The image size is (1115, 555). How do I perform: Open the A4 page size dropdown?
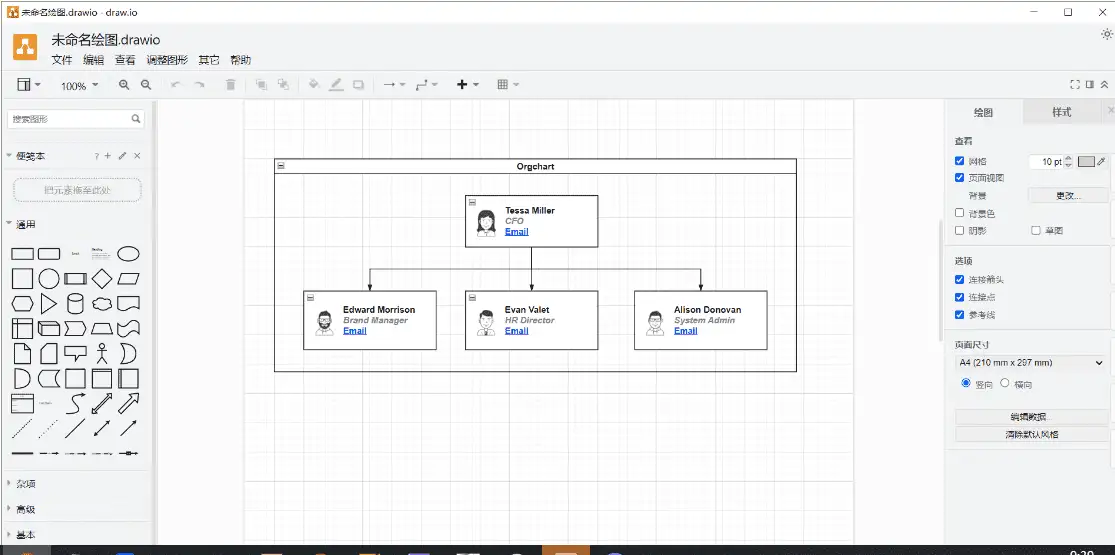tap(1030, 363)
